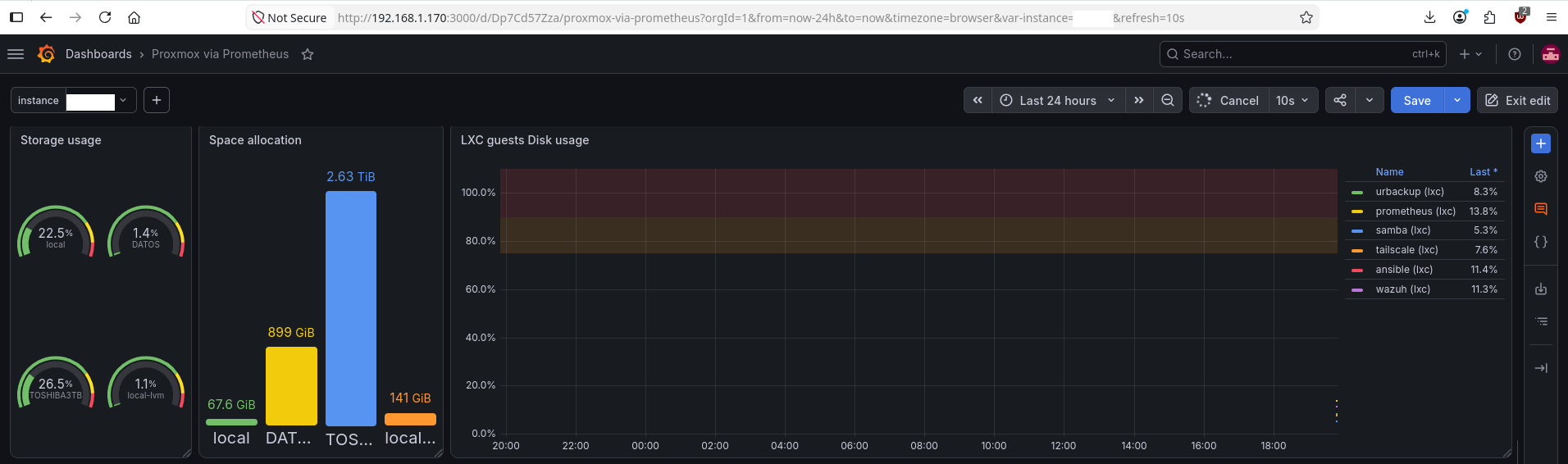Open browser downloads
1568x464 pixels.
pos(1429,17)
